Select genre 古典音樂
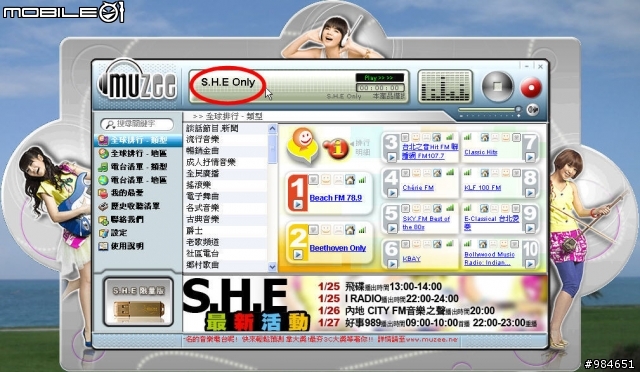640x372 pixels. (226, 219)
